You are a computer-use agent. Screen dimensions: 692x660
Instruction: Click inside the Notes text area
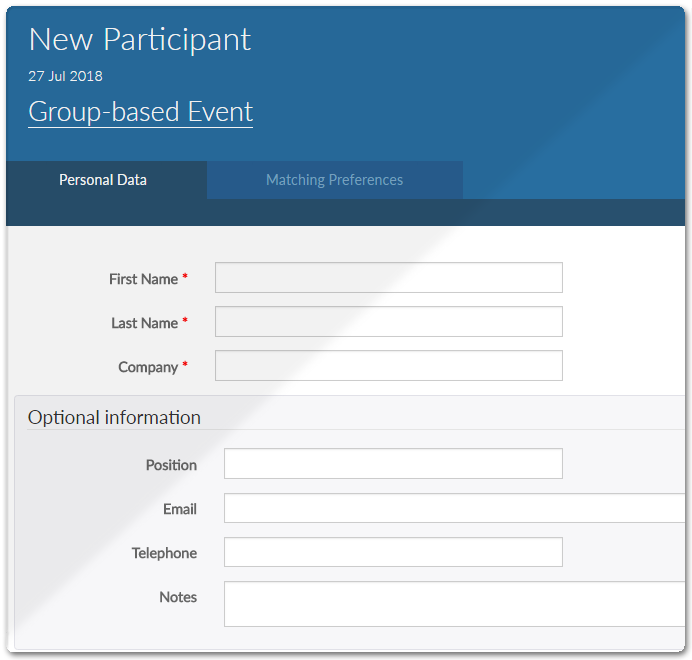coord(455,604)
